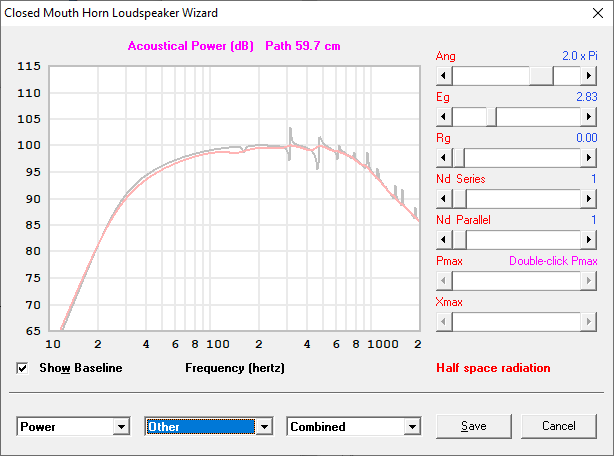Decrease Nd Series with left arrow
Image resolution: width=614 pixels, height=456 pixels.
(x=444, y=199)
